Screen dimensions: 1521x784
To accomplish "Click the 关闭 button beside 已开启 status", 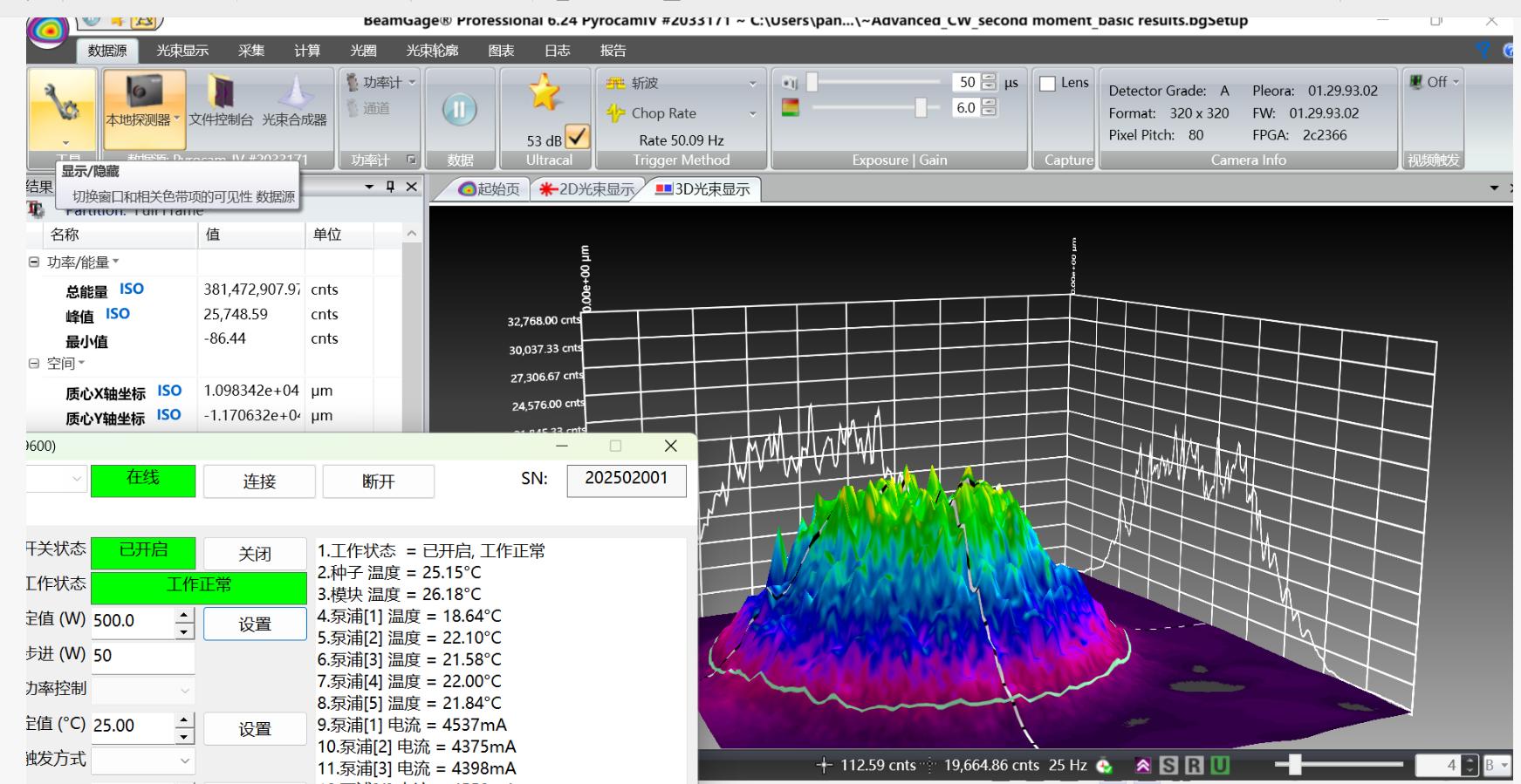I will (x=255, y=554).
